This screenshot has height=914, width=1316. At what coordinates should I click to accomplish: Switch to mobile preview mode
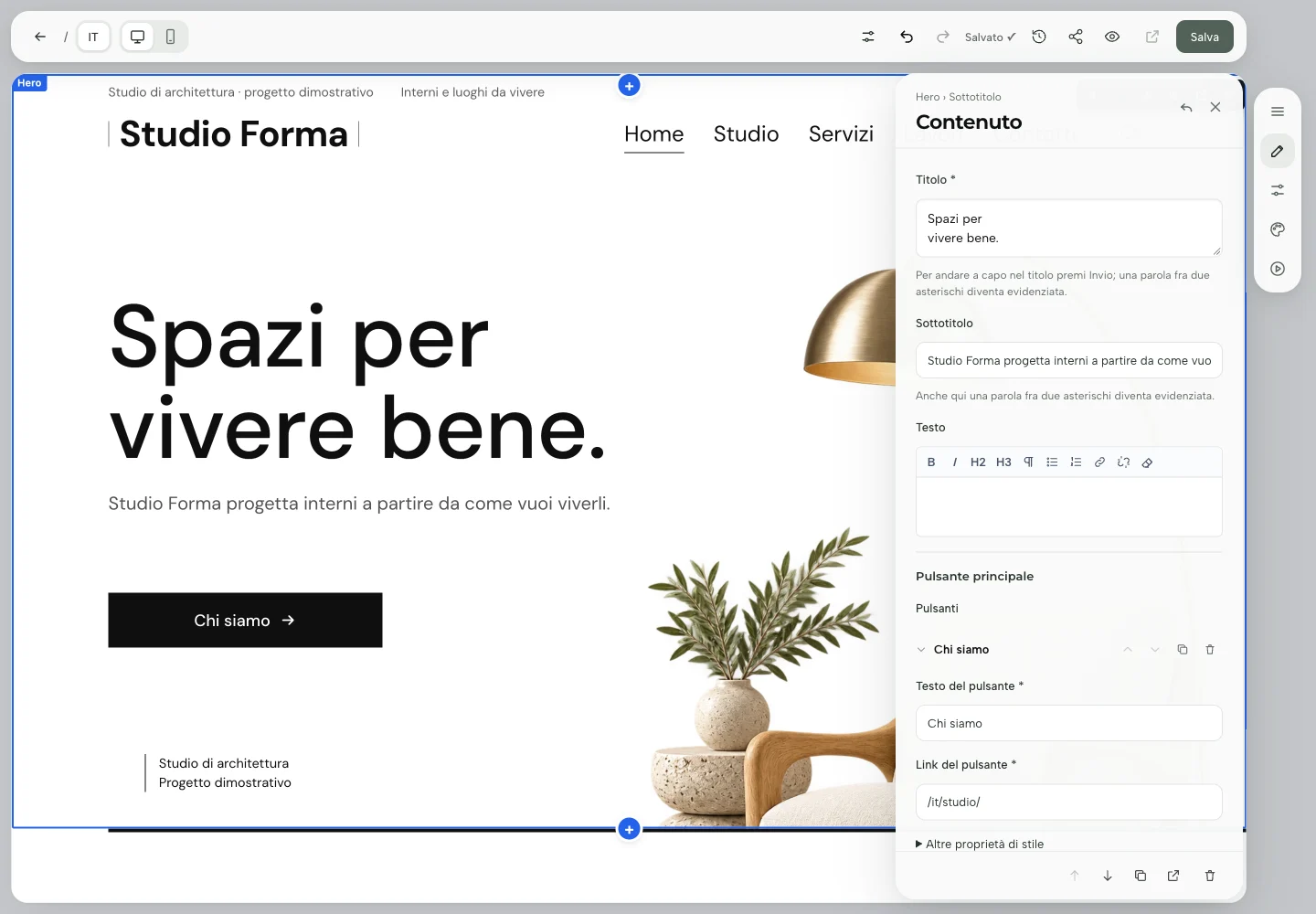[x=170, y=37]
